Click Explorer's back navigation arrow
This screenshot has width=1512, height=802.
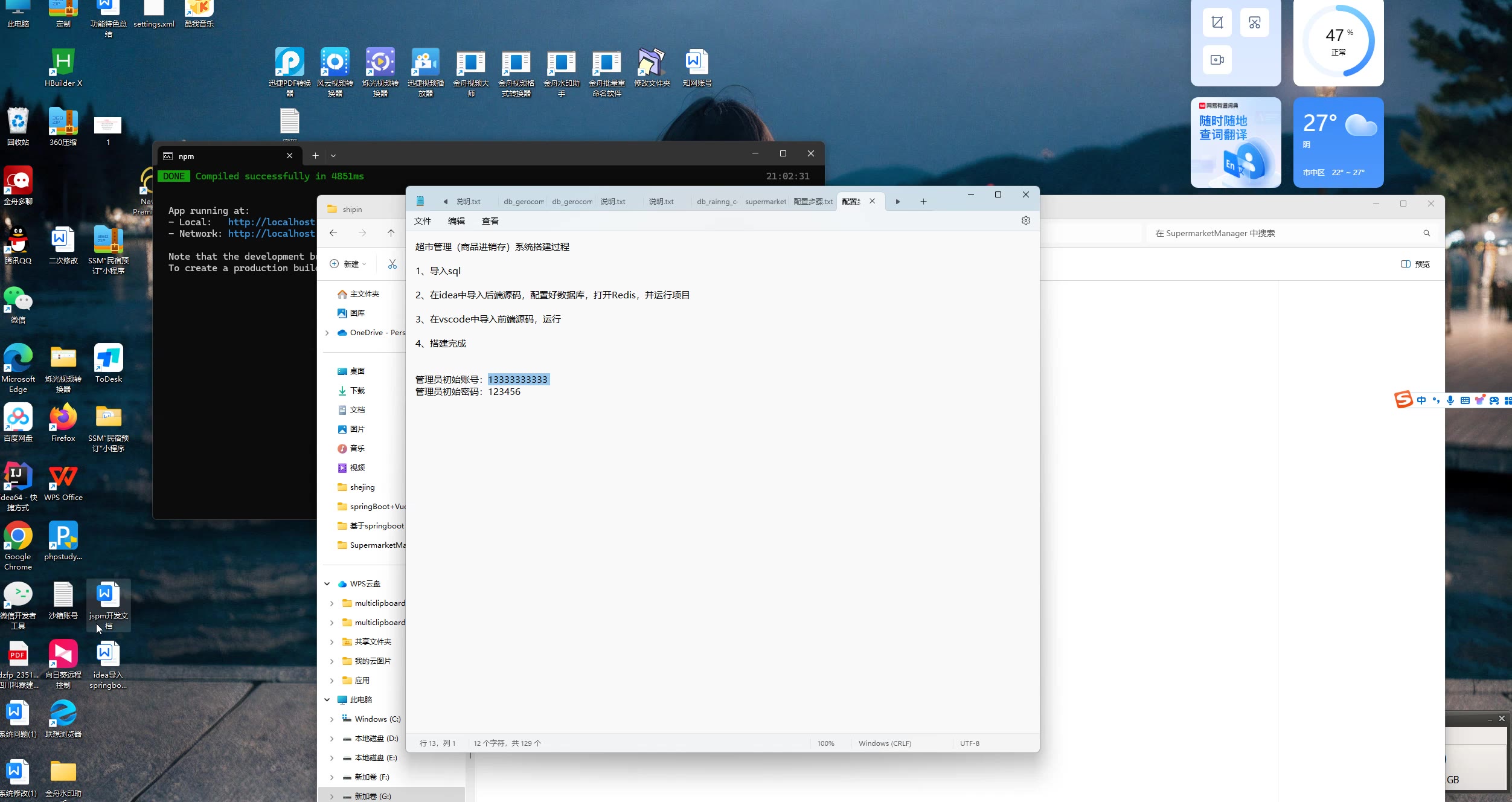coord(333,233)
